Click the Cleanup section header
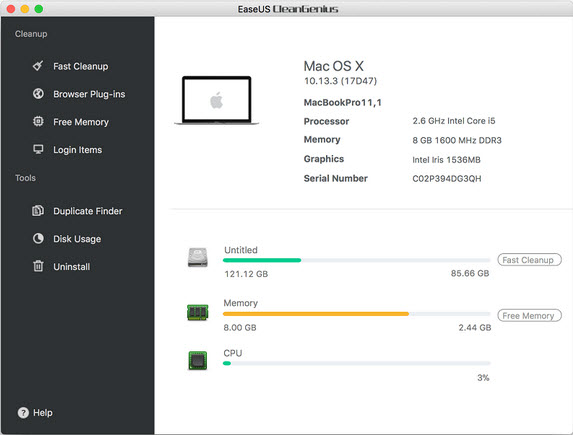Screen dimensions: 573x435 [31, 34]
